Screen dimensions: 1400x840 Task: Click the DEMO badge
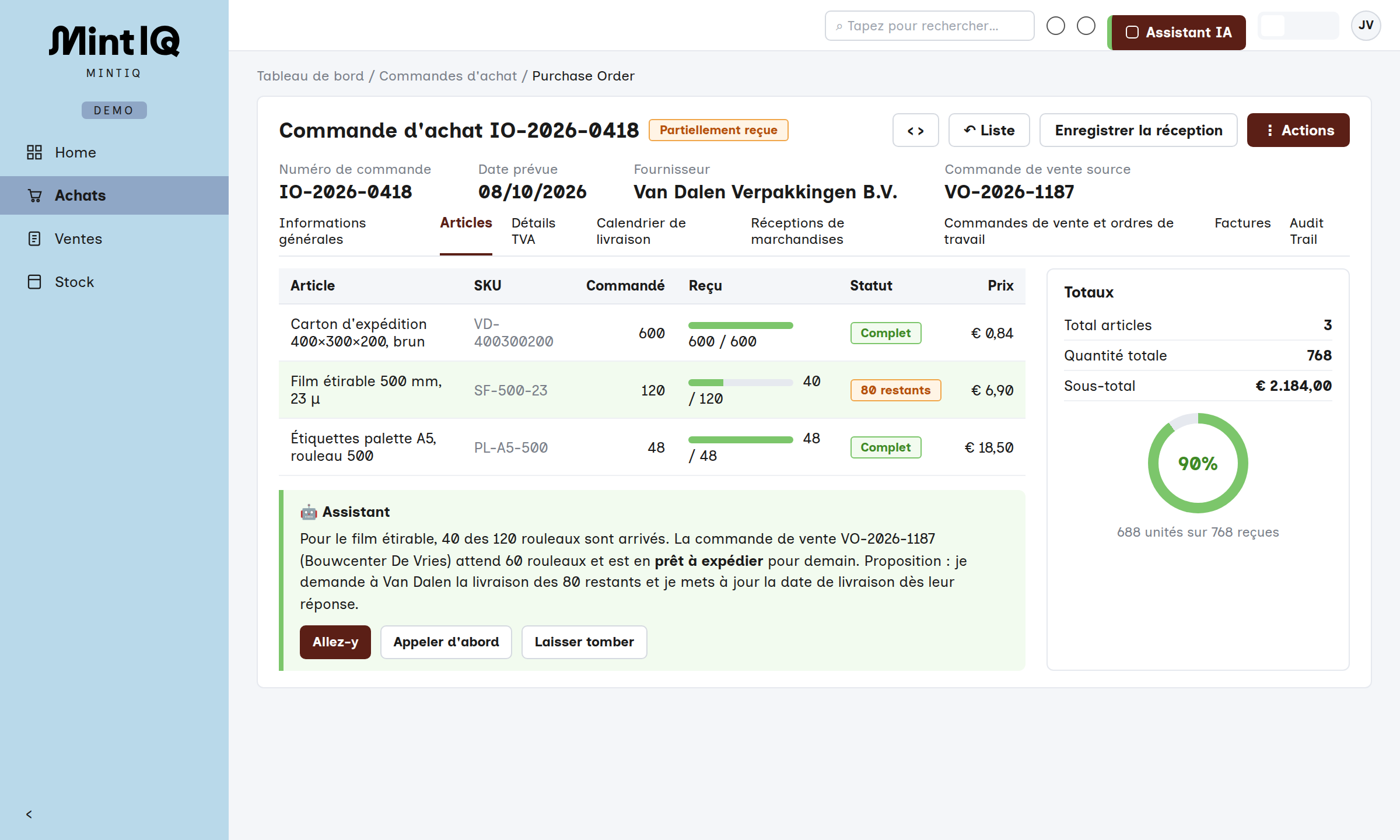114,110
